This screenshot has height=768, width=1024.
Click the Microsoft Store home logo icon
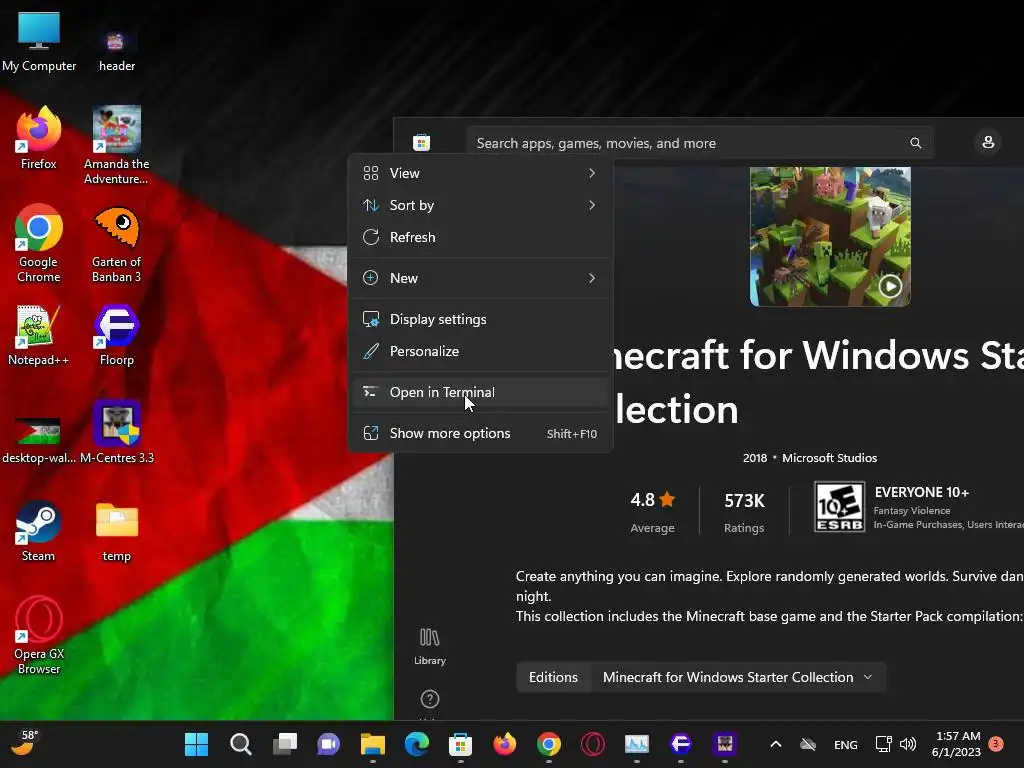422,142
